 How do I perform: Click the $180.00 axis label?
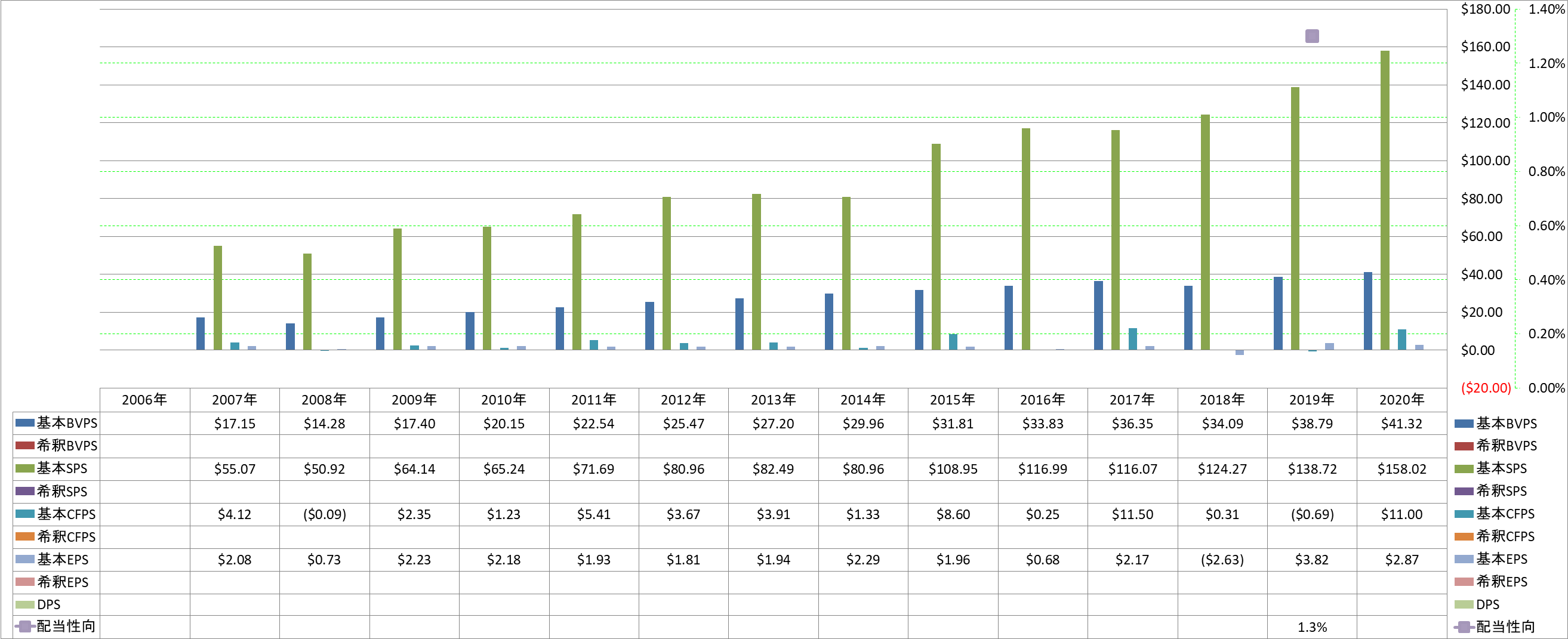pyautogui.click(x=1485, y=9)
